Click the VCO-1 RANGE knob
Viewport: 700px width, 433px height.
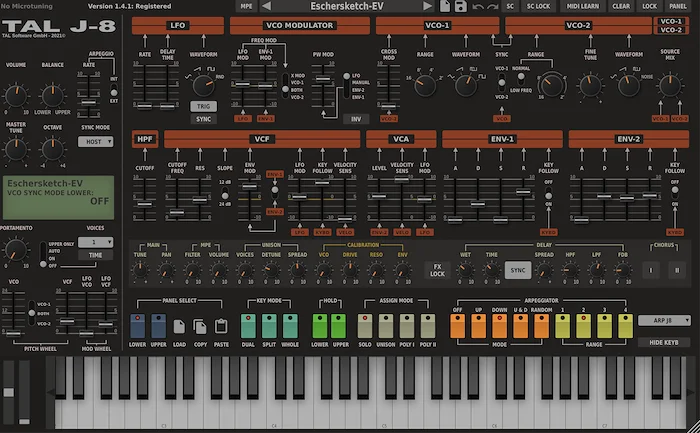[425, 85]
